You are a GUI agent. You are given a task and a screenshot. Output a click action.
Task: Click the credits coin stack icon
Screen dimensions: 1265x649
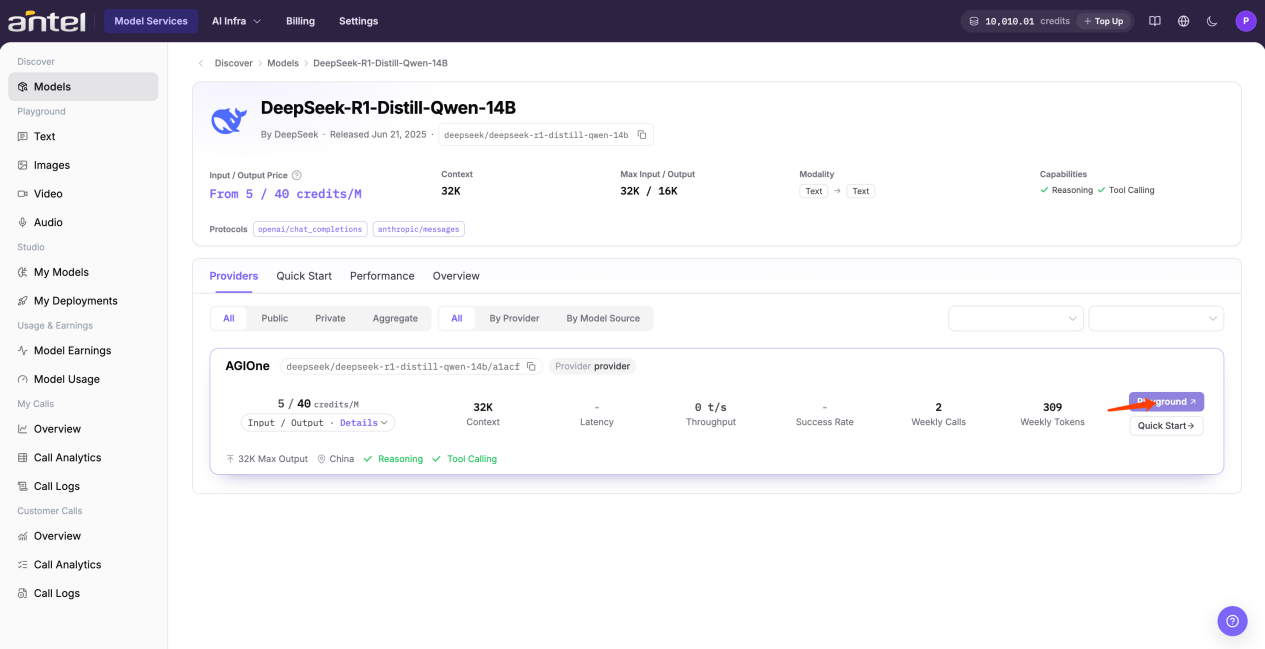[x=975, y=21]
